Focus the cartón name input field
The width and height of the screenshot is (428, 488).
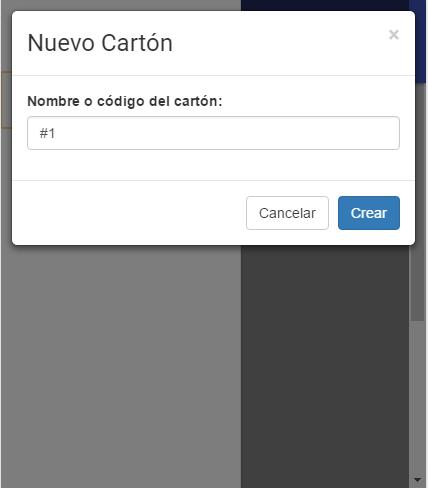click(x=213, y=133)
